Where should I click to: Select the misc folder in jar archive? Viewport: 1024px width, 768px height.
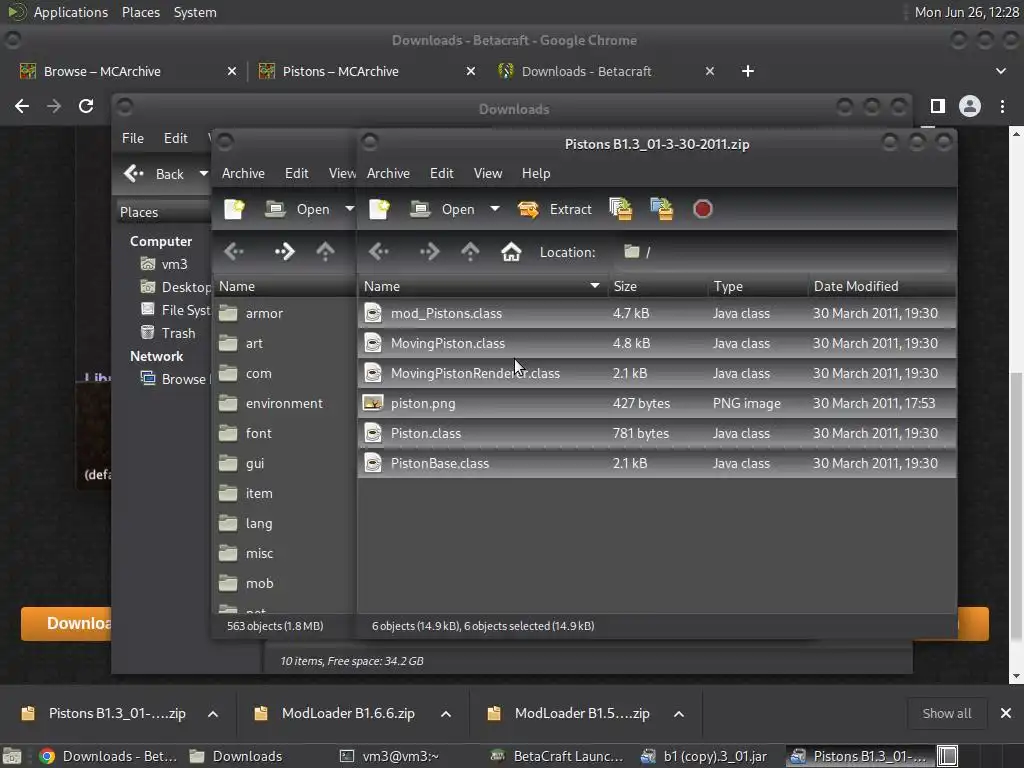click(284, 554)
